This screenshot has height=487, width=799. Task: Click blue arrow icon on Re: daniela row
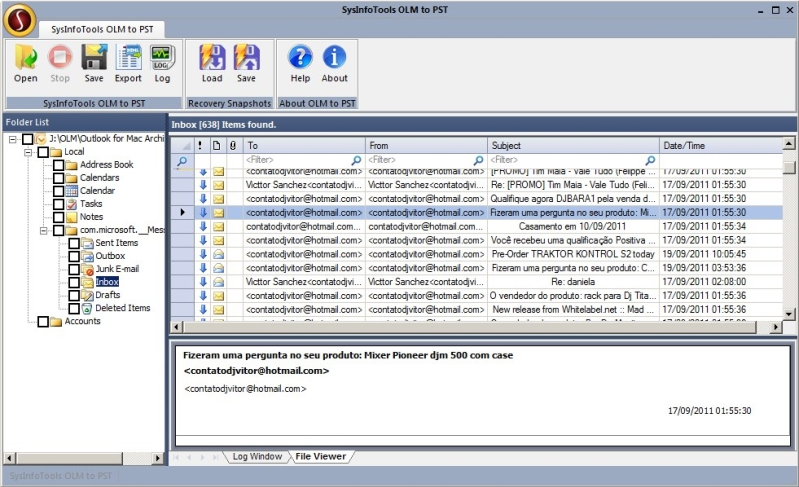click(203, 282)
